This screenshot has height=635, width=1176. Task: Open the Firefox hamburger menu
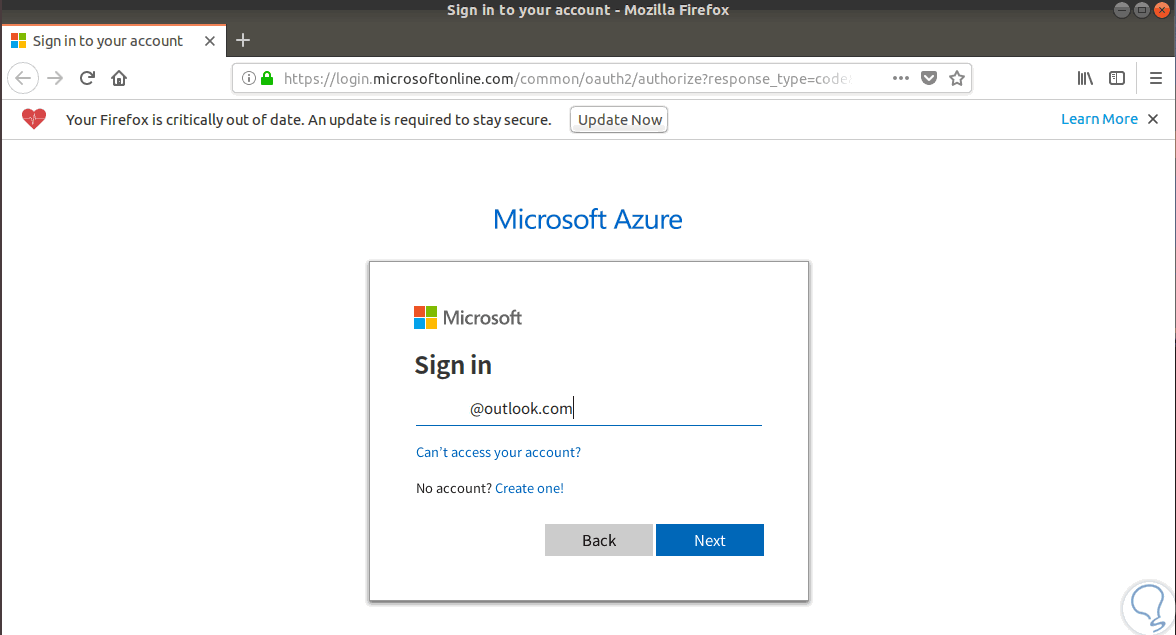1156,78
